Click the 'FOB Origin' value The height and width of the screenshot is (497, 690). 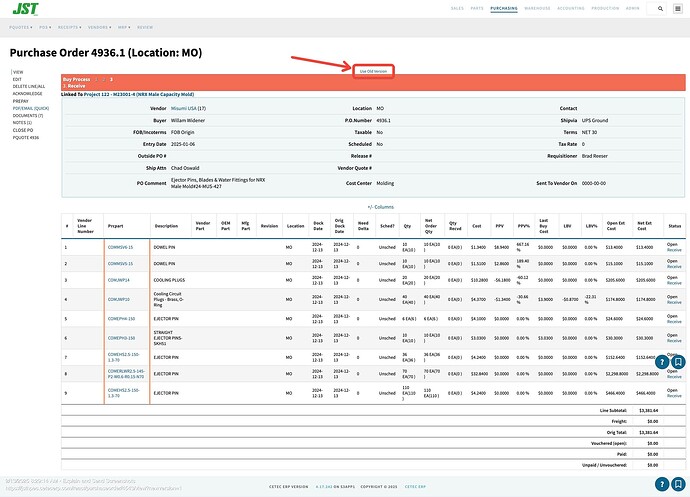pyautogui.click(x=182, y=132)
